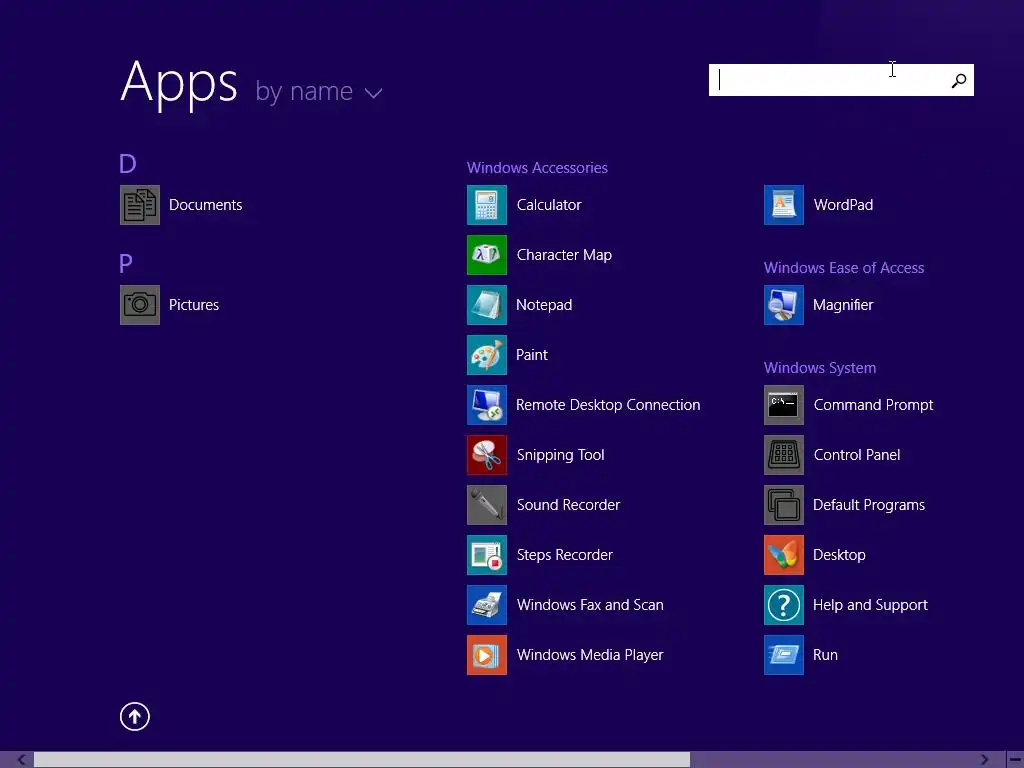Click the 'Calculator' label text
The image size is (1024, 768).
coord(549,205)
